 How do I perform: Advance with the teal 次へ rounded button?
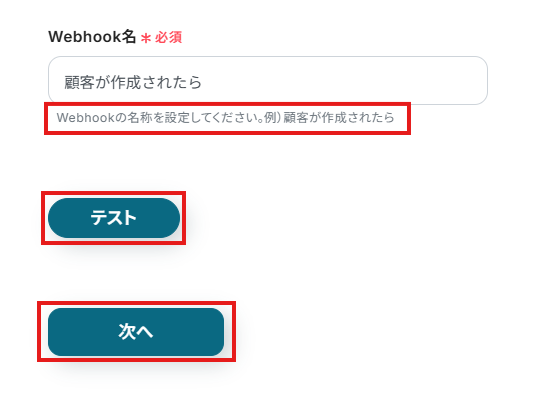[x=136, y=332]
